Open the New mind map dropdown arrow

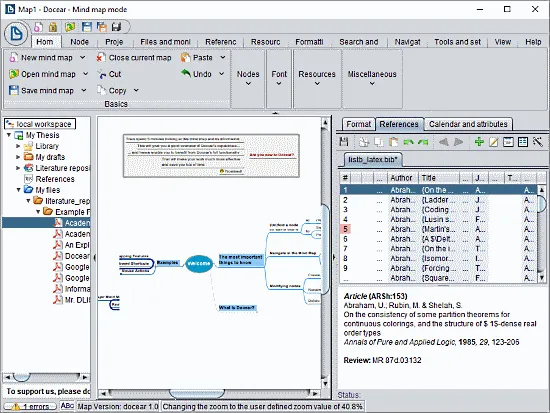[82, 58]
